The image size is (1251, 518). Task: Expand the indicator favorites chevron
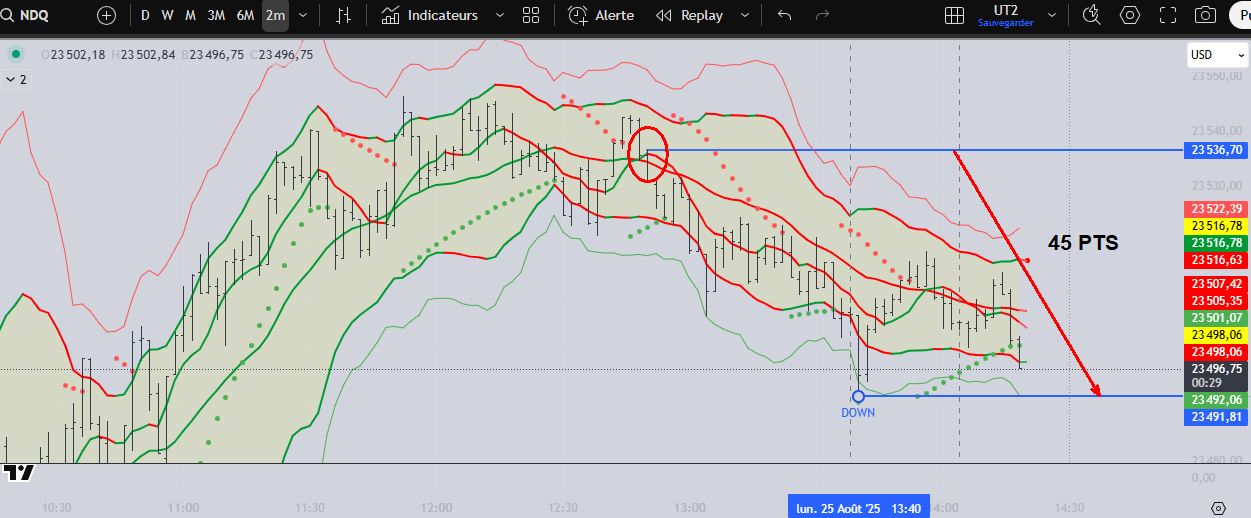coord(498,15)
